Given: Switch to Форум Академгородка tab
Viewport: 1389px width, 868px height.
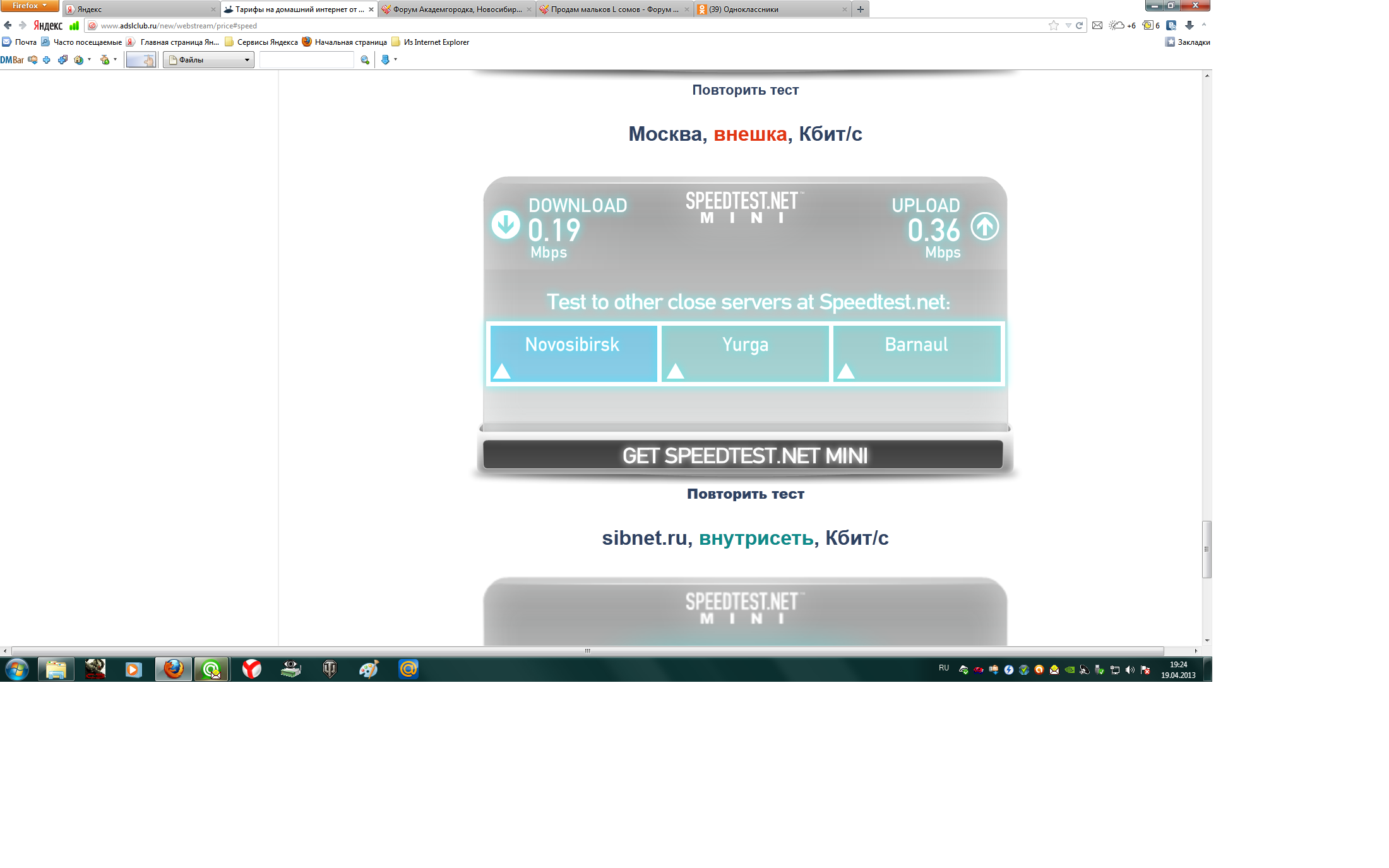Looking at the screenshot, I should click(456, 9).
